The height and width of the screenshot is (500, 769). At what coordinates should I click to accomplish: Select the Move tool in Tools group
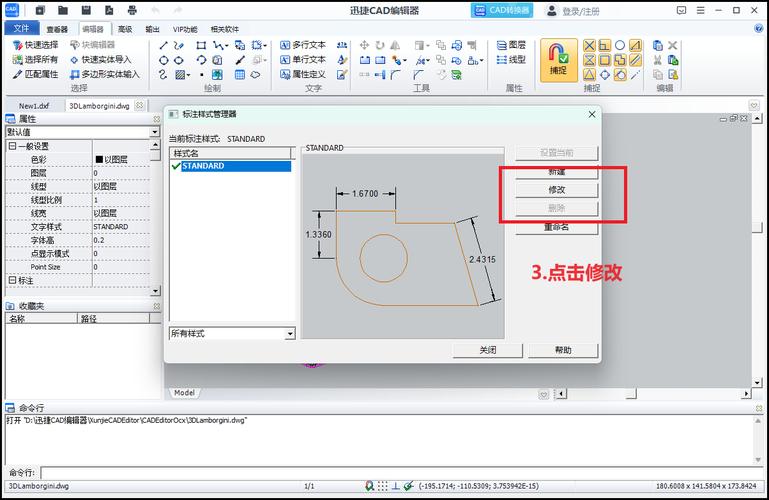[364, 46]
